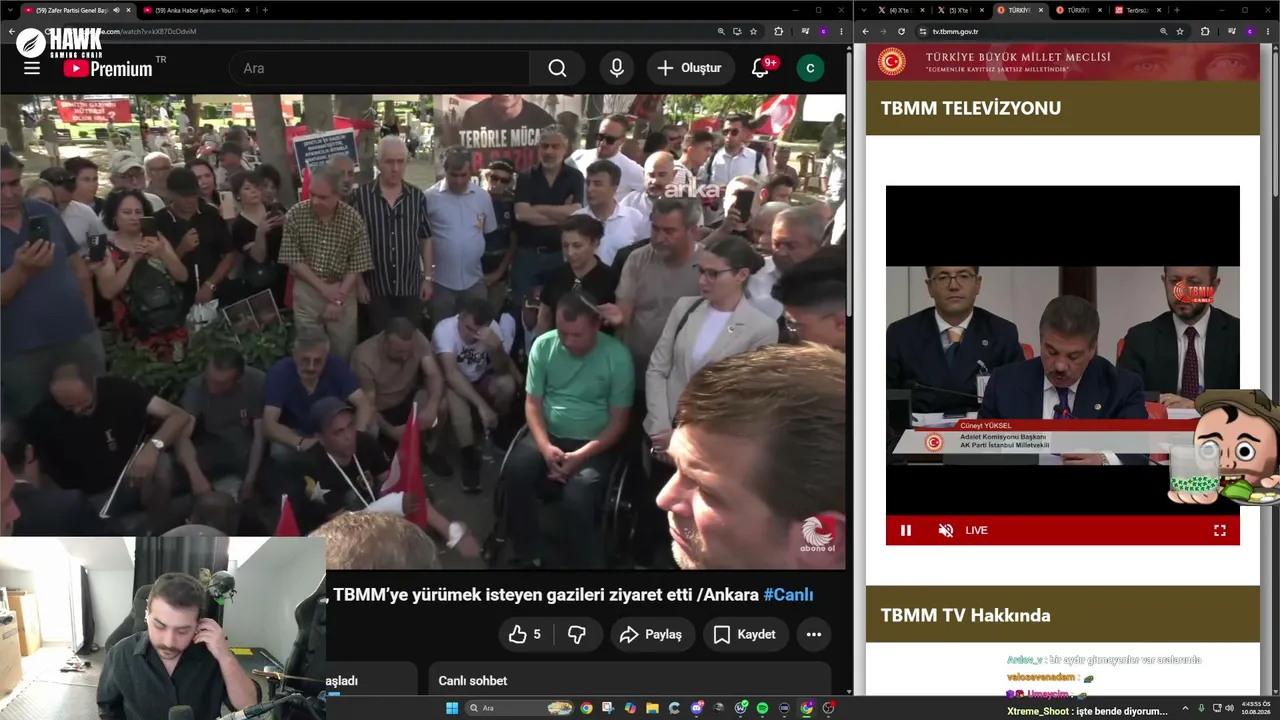The height and width of the screenshot is (720, 1280).
Task: Switch to the Terörsüz tab
Action: (x=1138, y=10)
